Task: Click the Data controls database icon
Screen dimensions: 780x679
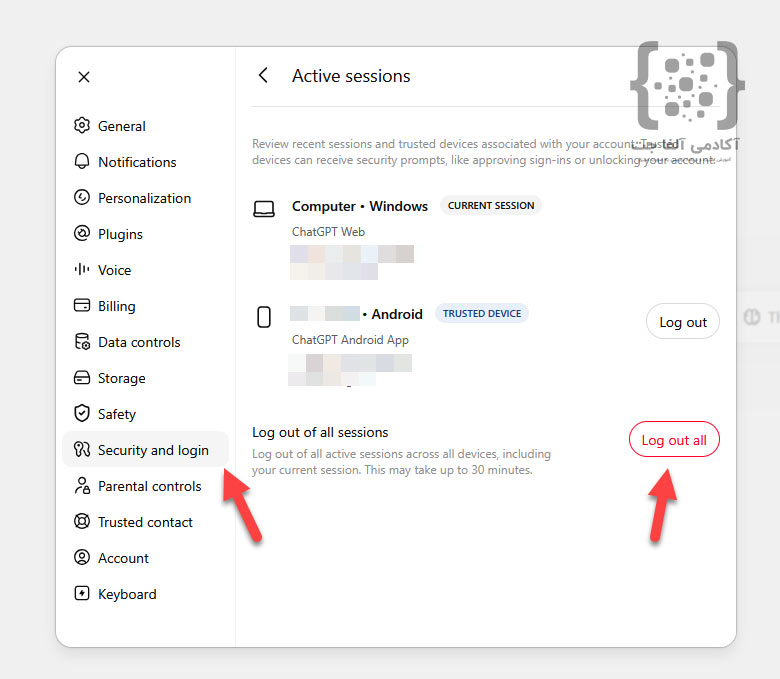Action: (82, 342)
